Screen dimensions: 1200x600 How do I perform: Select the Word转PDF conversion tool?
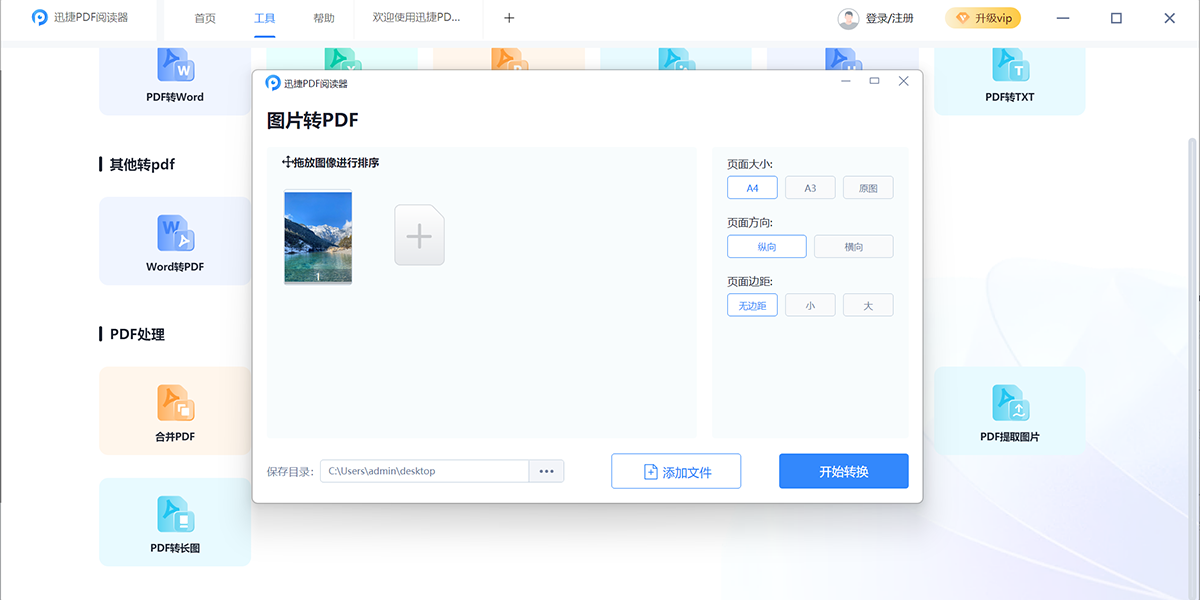point(175,241)
